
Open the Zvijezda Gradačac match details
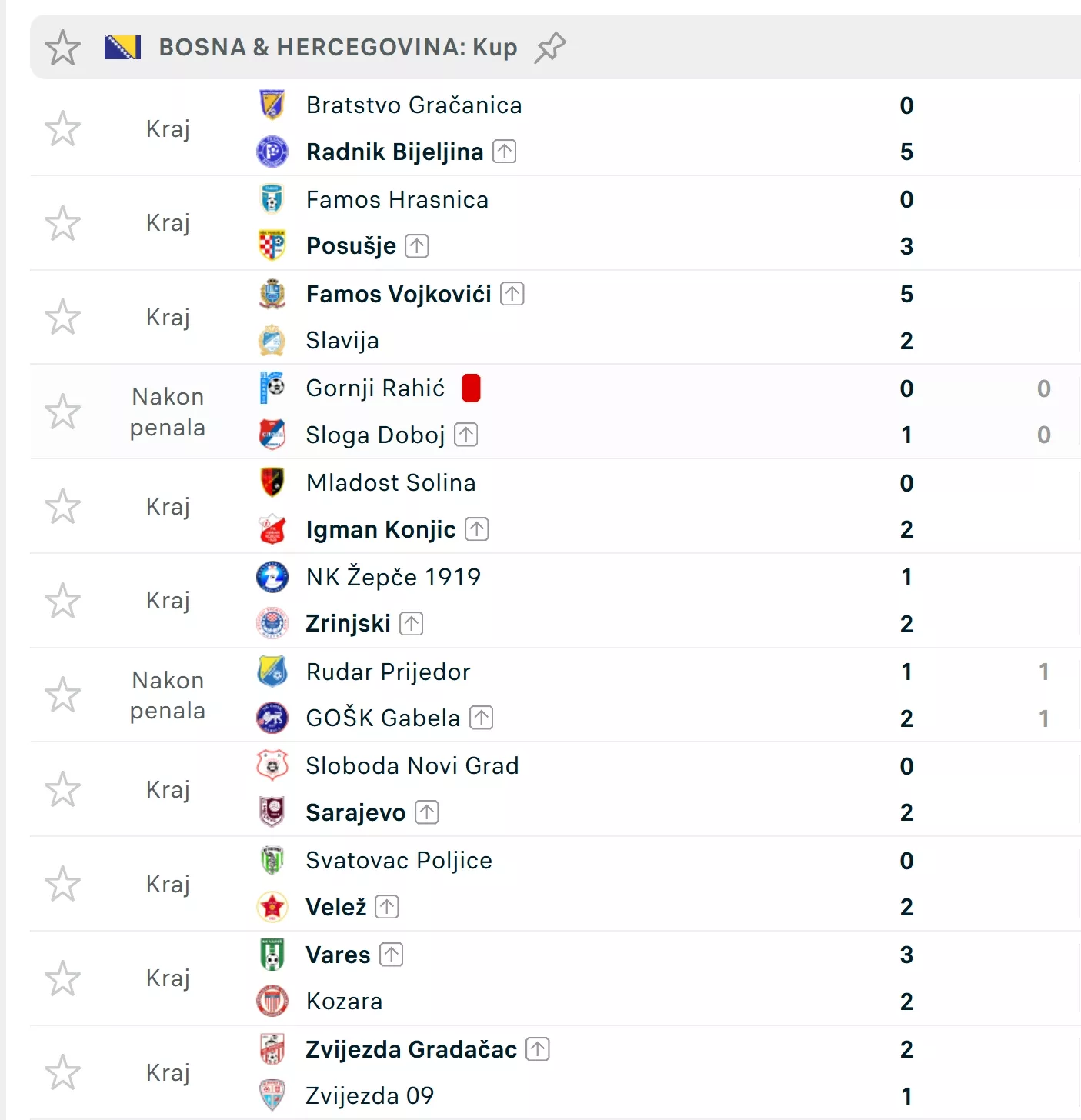411,1049
